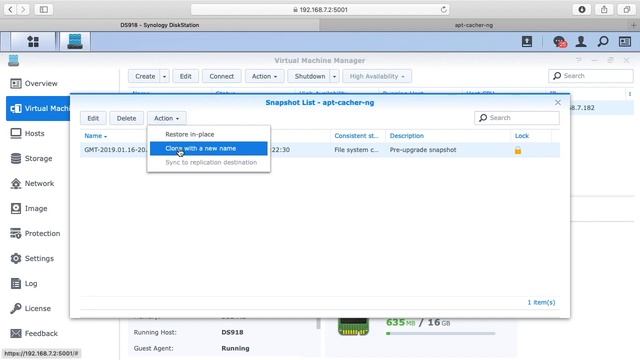Viewport: 640px width, 360px height.
Task: Open High Availability dropdown
Action: pyautogui.click(x=377, y=76)
